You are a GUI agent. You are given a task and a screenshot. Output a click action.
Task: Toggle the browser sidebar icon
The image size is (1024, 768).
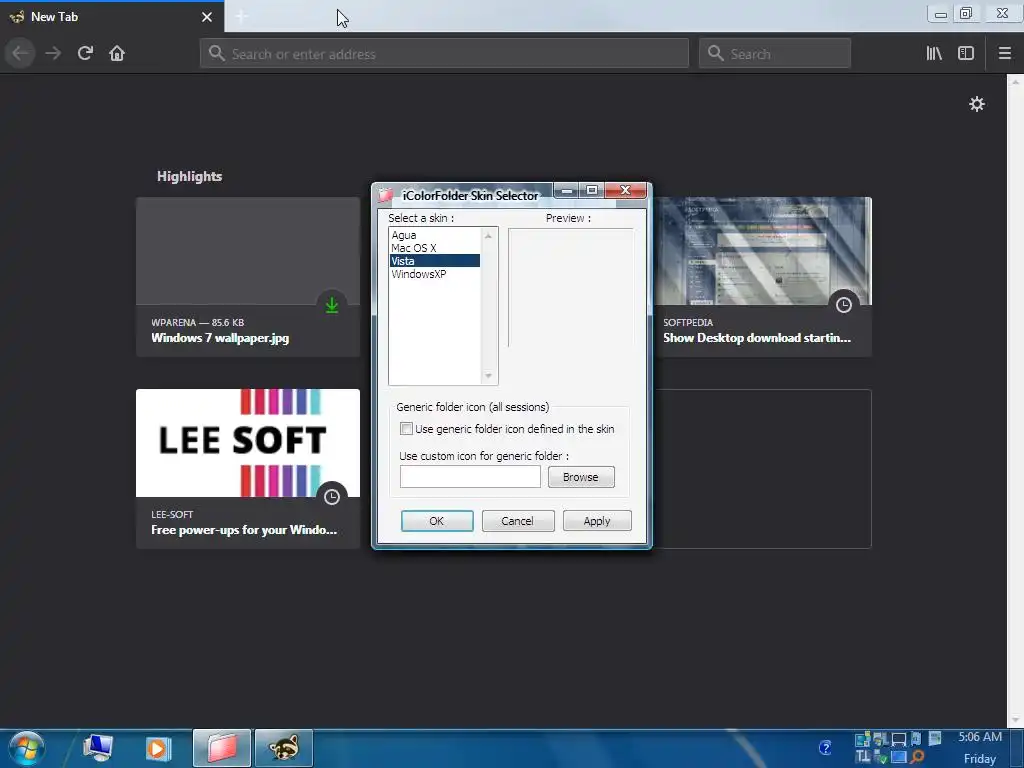(966, 54)
